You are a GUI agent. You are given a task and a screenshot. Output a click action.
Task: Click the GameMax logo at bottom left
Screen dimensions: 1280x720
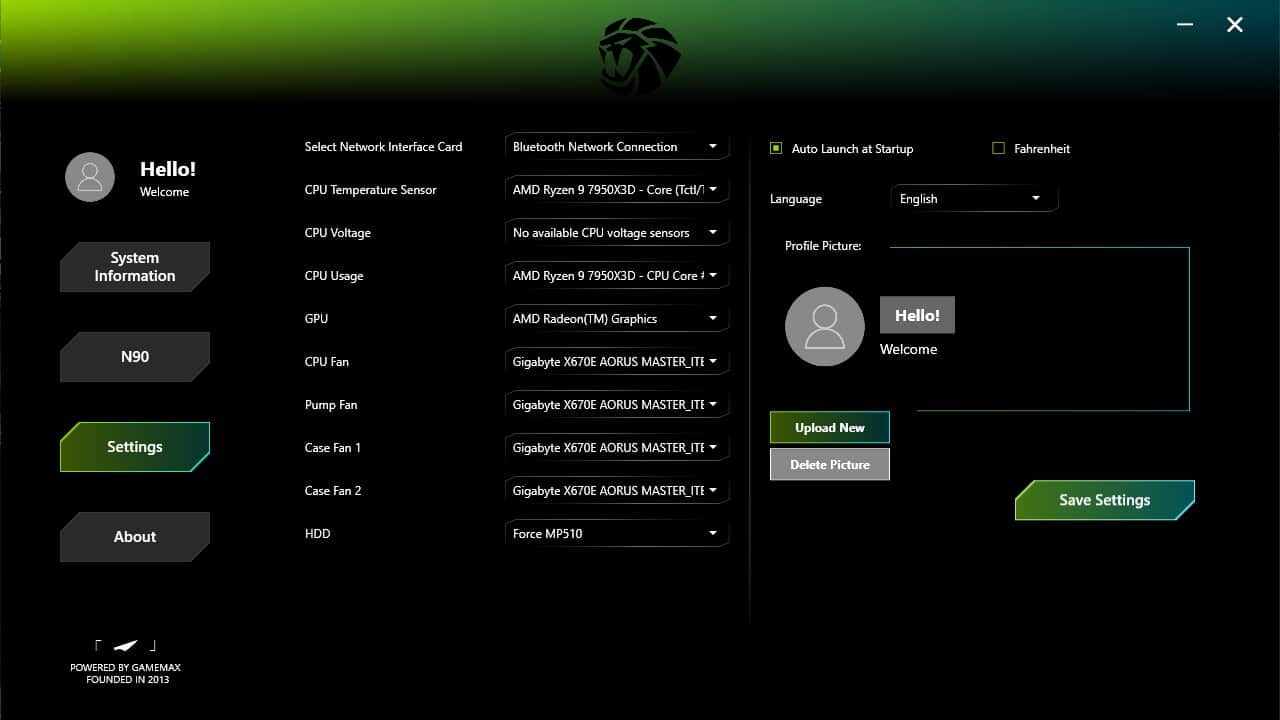coord(125,646)
